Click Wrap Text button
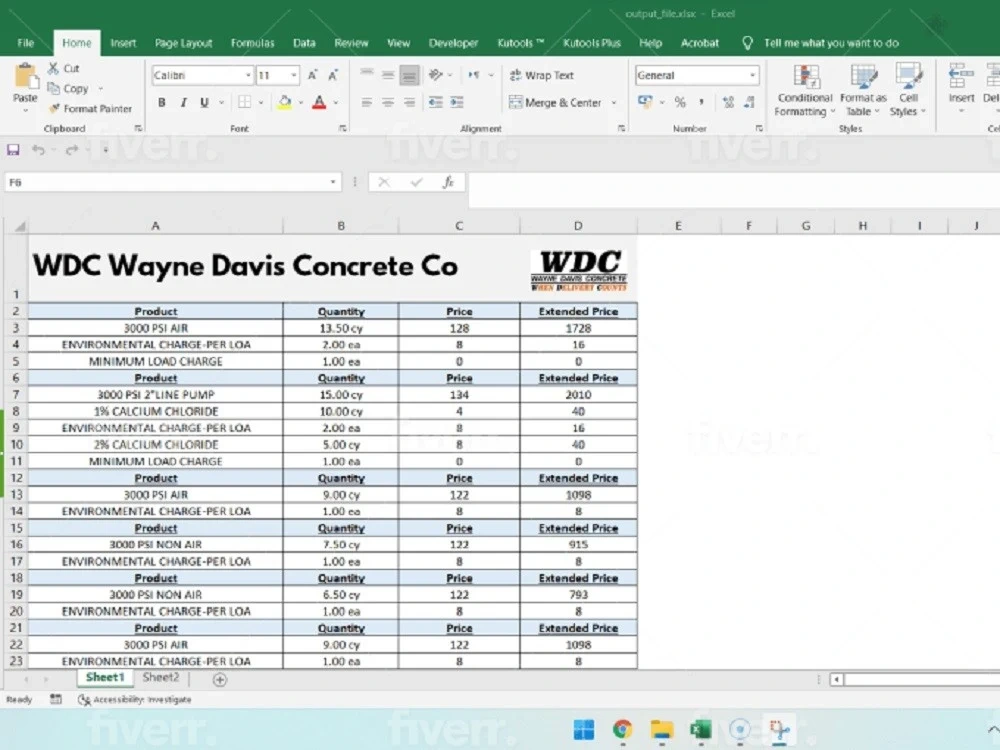Viewport: 1000px width, 750px height. point(541,75)
